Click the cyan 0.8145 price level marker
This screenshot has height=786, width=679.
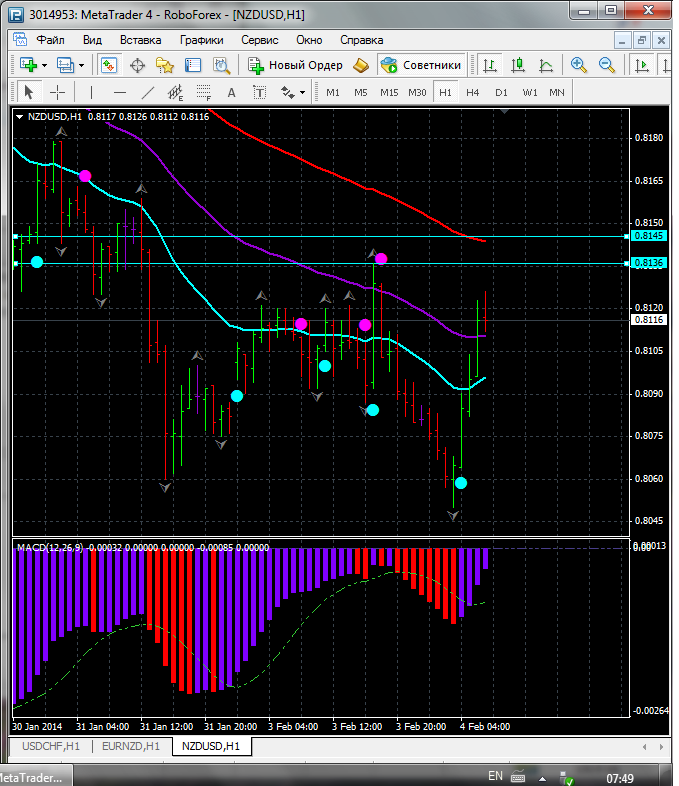tap(646, 236)
